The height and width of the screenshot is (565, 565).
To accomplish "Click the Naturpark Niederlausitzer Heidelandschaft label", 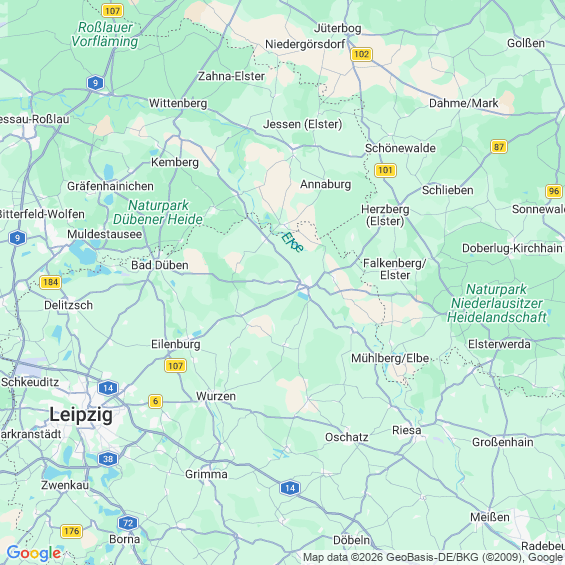I will click(497, 303).
